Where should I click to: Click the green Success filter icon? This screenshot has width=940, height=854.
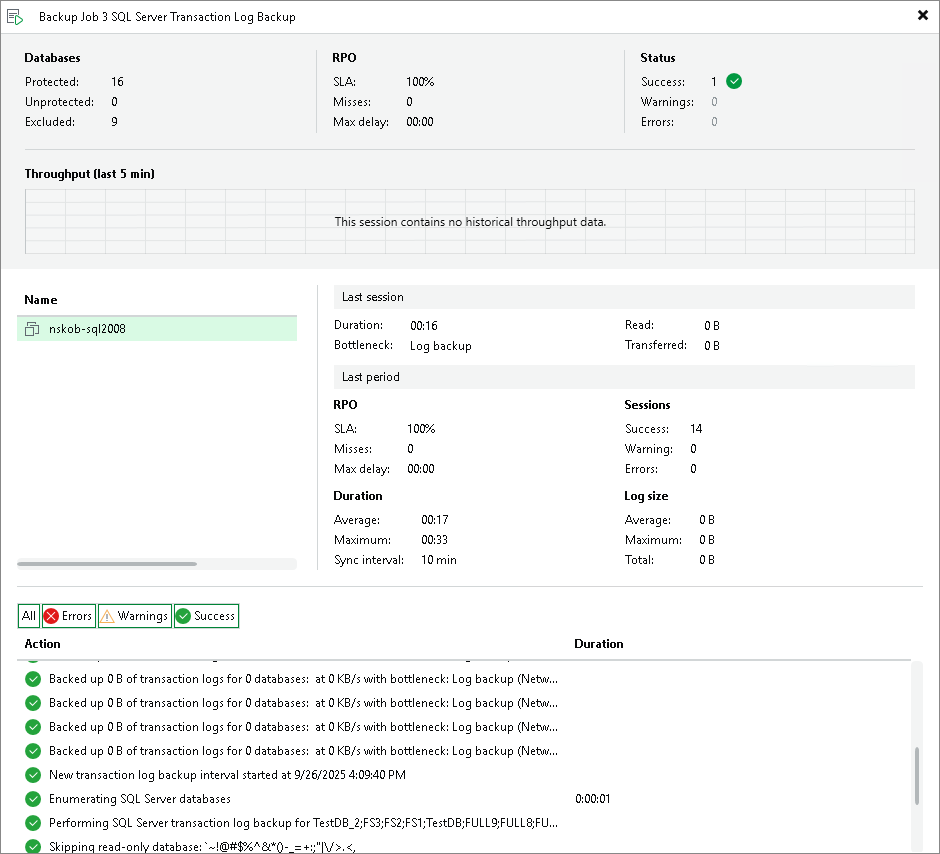click(183, 616)
